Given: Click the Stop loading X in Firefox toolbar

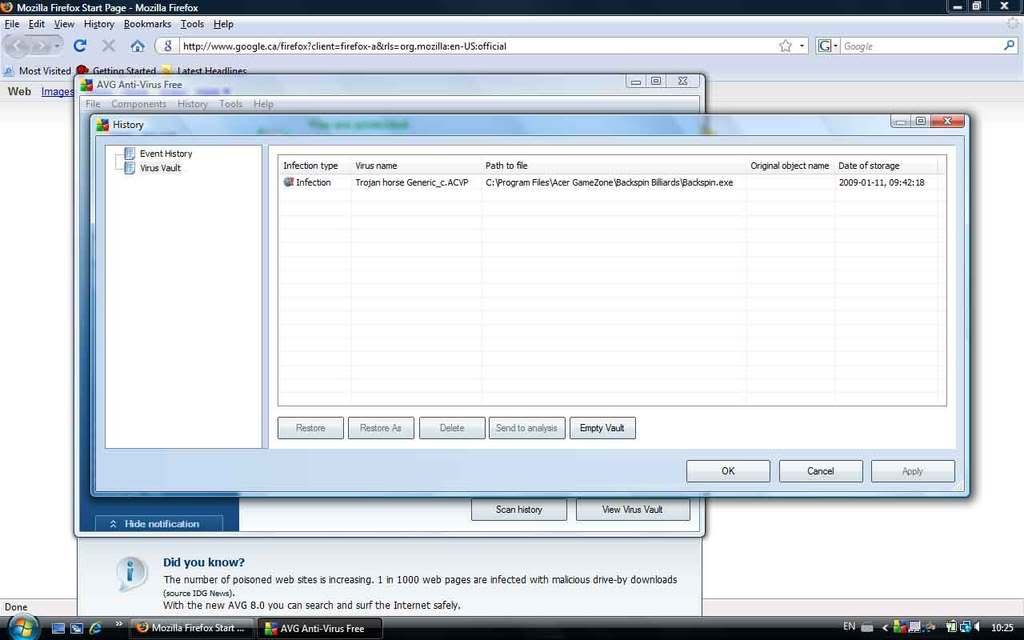Looking at the screenshot, I should coord(108,46).
